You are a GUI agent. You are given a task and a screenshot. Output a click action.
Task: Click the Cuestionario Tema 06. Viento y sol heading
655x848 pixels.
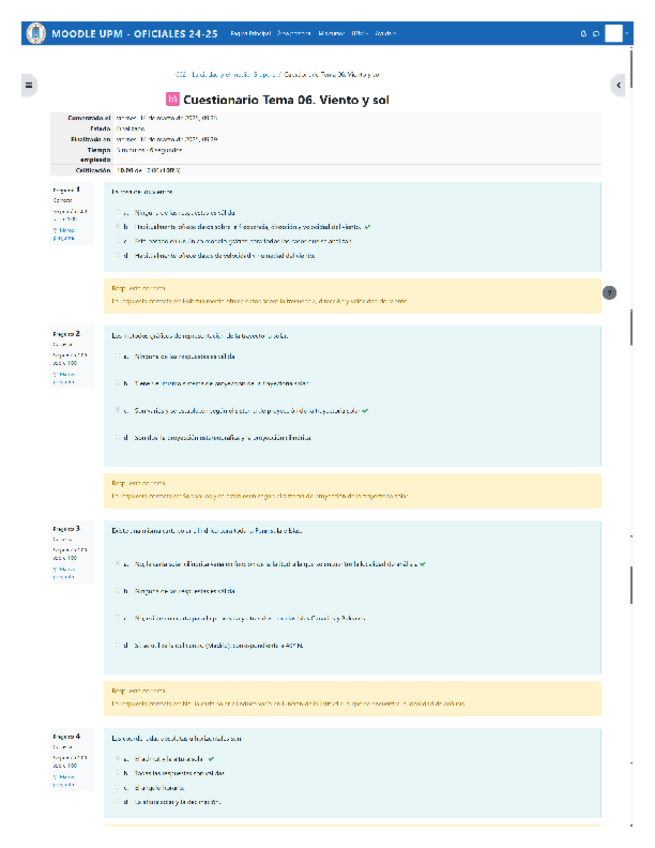point(286,100)
